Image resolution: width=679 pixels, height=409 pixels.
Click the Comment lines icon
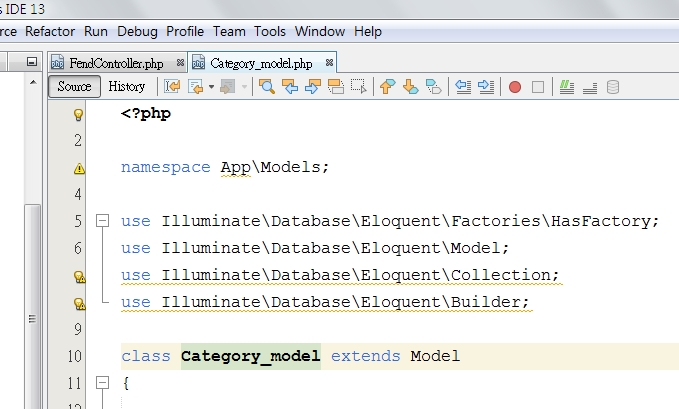pyautogui.click(x=567, y=87)
